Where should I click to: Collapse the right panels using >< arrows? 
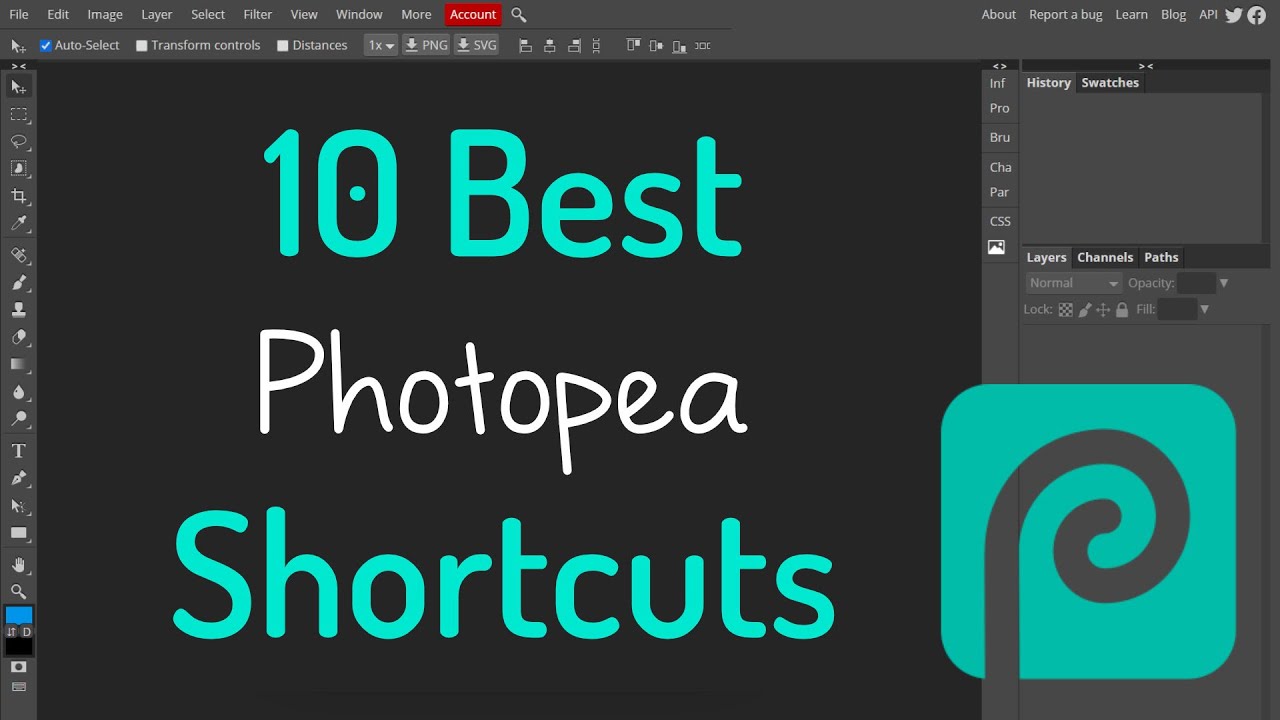[1146, 66]
